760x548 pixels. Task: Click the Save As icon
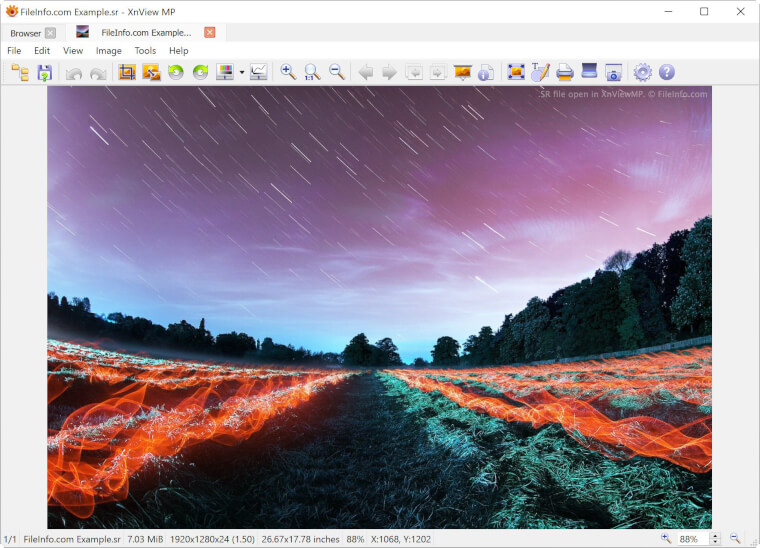click(44, 72)
